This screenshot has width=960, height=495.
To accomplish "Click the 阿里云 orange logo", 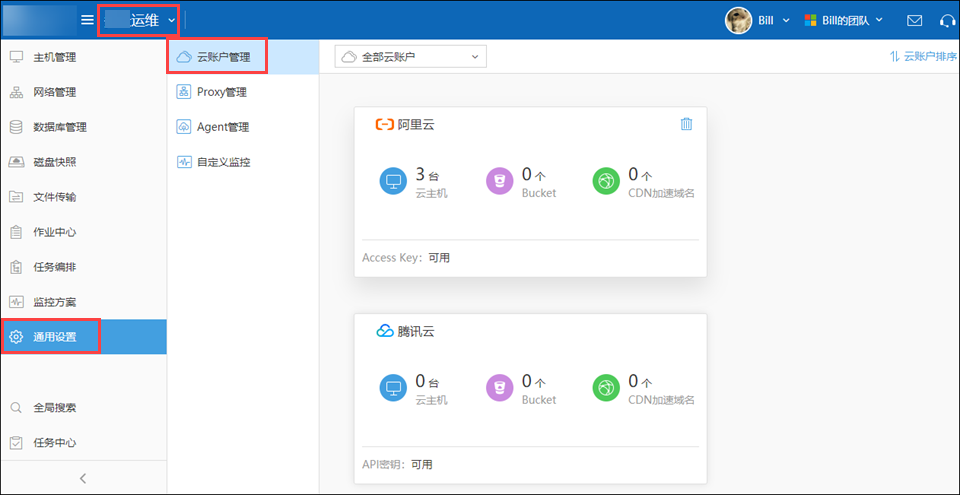I will pos(384,125).
